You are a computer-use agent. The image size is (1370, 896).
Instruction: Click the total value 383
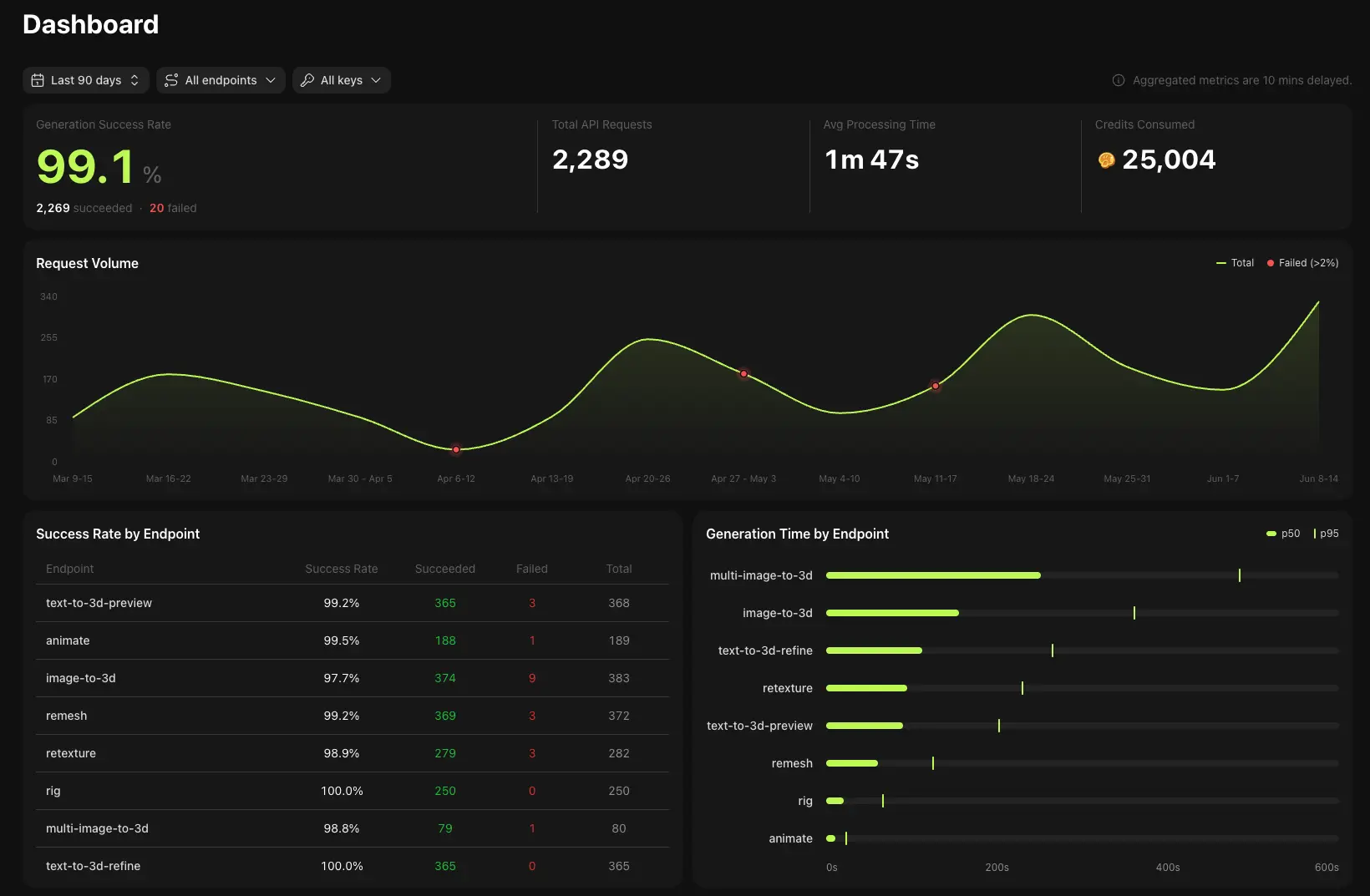pos(619,678)
